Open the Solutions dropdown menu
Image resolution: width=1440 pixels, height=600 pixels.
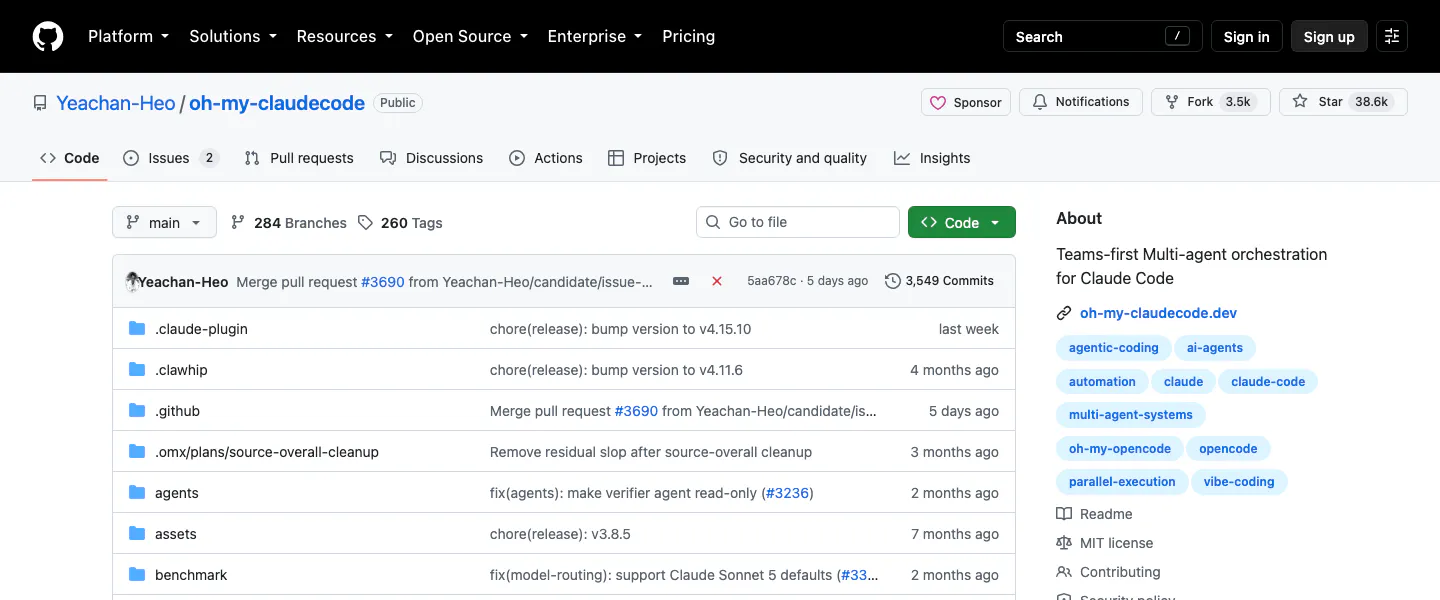(232, 36)
